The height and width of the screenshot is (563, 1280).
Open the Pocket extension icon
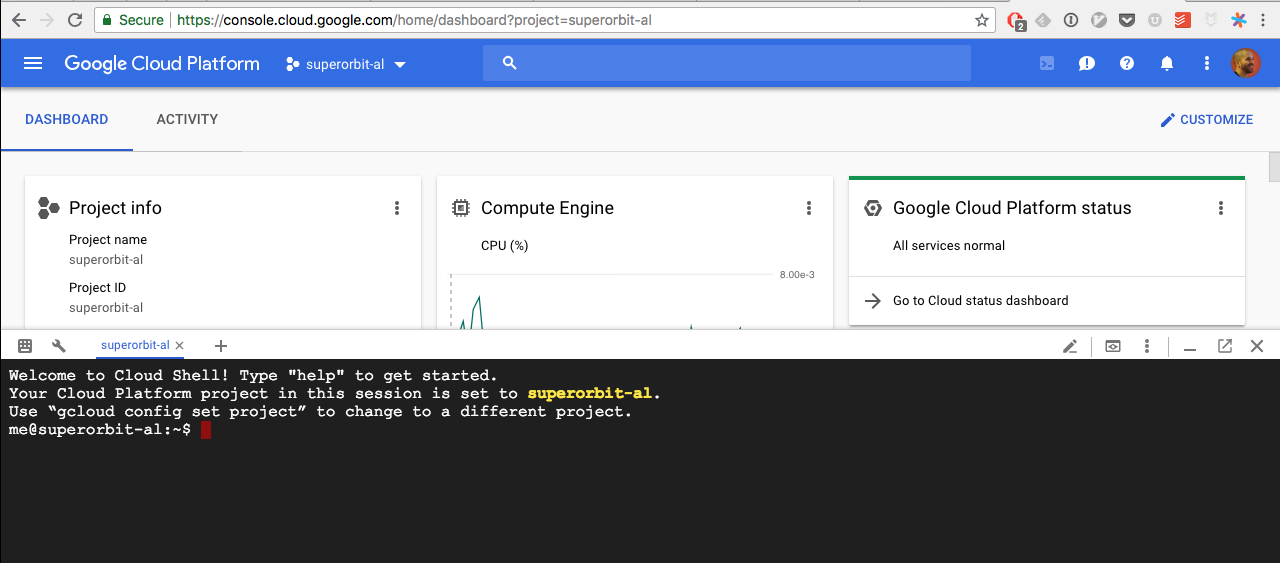[x=1127, y=19]
